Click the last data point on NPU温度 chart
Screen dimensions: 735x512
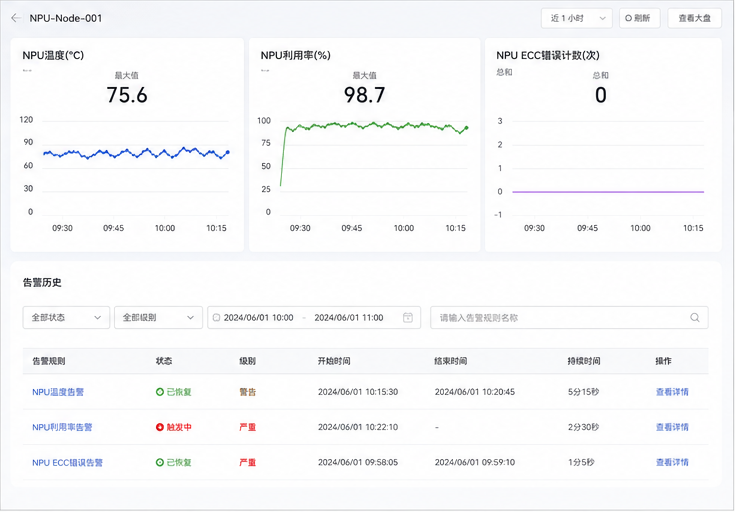[228, 152]
